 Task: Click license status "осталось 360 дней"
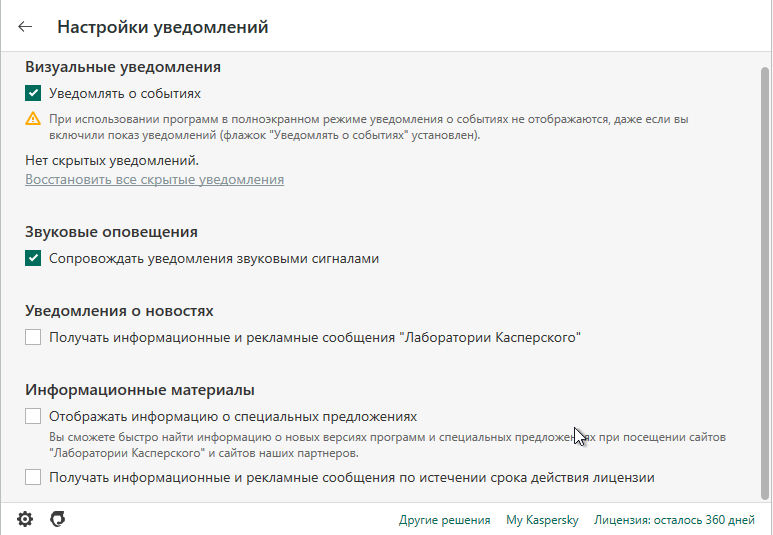tap(674, 520)
